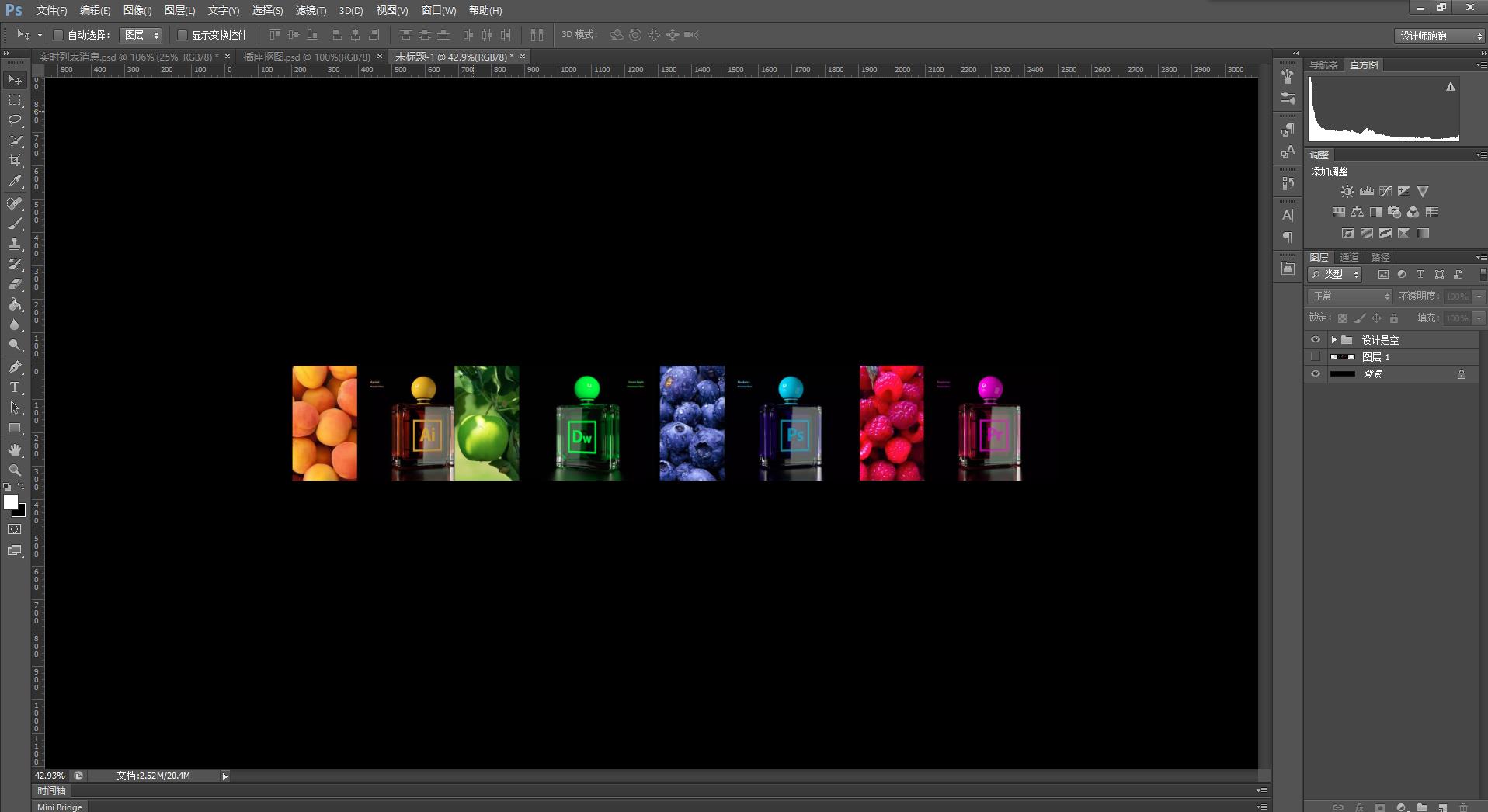1488x812 pixels.
Task: Add a Brightness/Contrast adjustment
Action: coord(1347,191)
